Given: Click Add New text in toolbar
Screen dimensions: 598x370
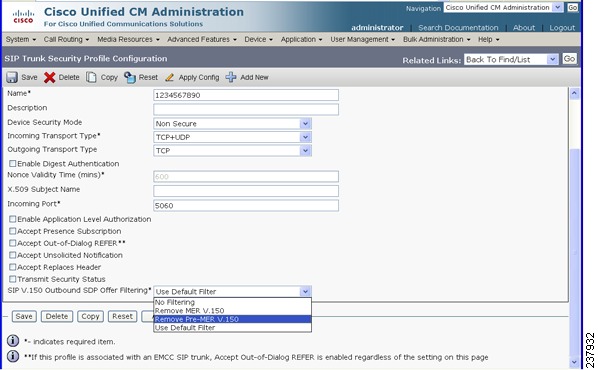Looking at the screenshot, I should point(254,77).
